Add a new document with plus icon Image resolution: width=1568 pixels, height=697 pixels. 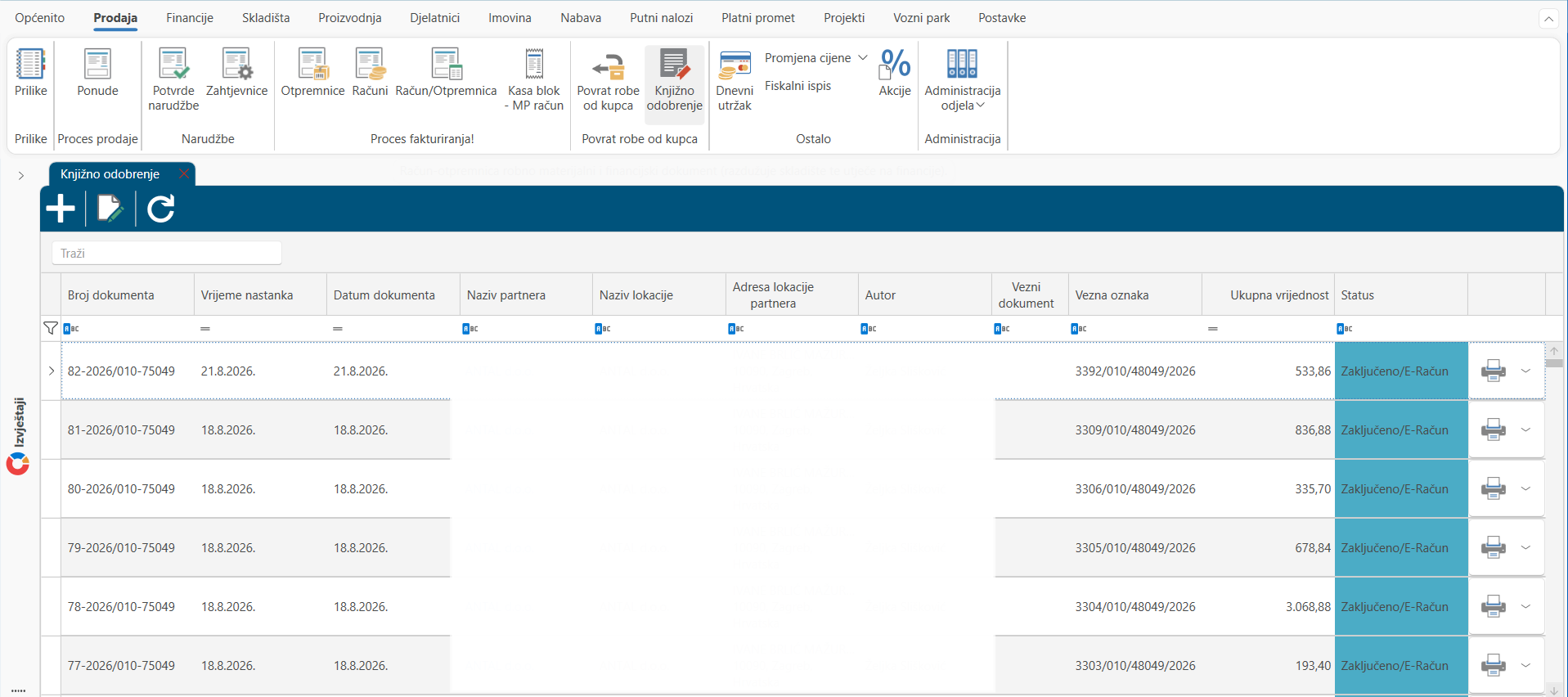pos(61,209)
